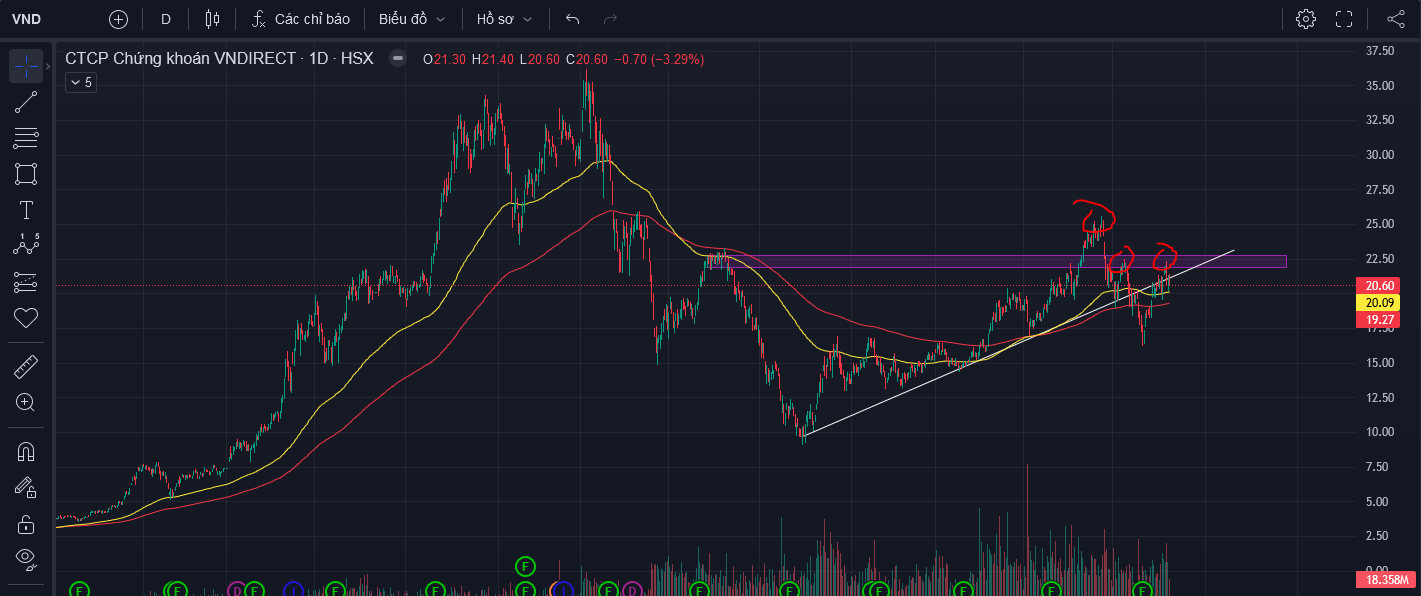Open the Fibonacci and Gann tools
The width and height of the screenshot is (1421, 596).
tap(26, 138)
